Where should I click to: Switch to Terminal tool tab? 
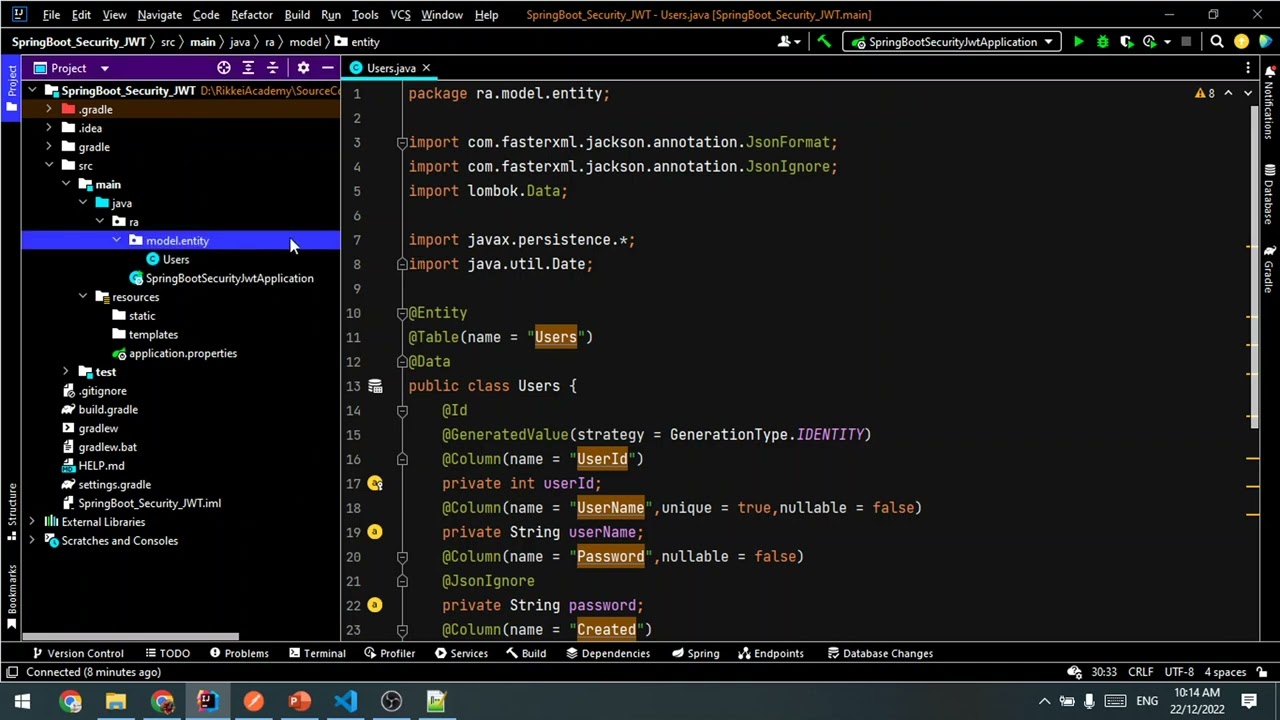pyautogui.click(x=316, y=654)
